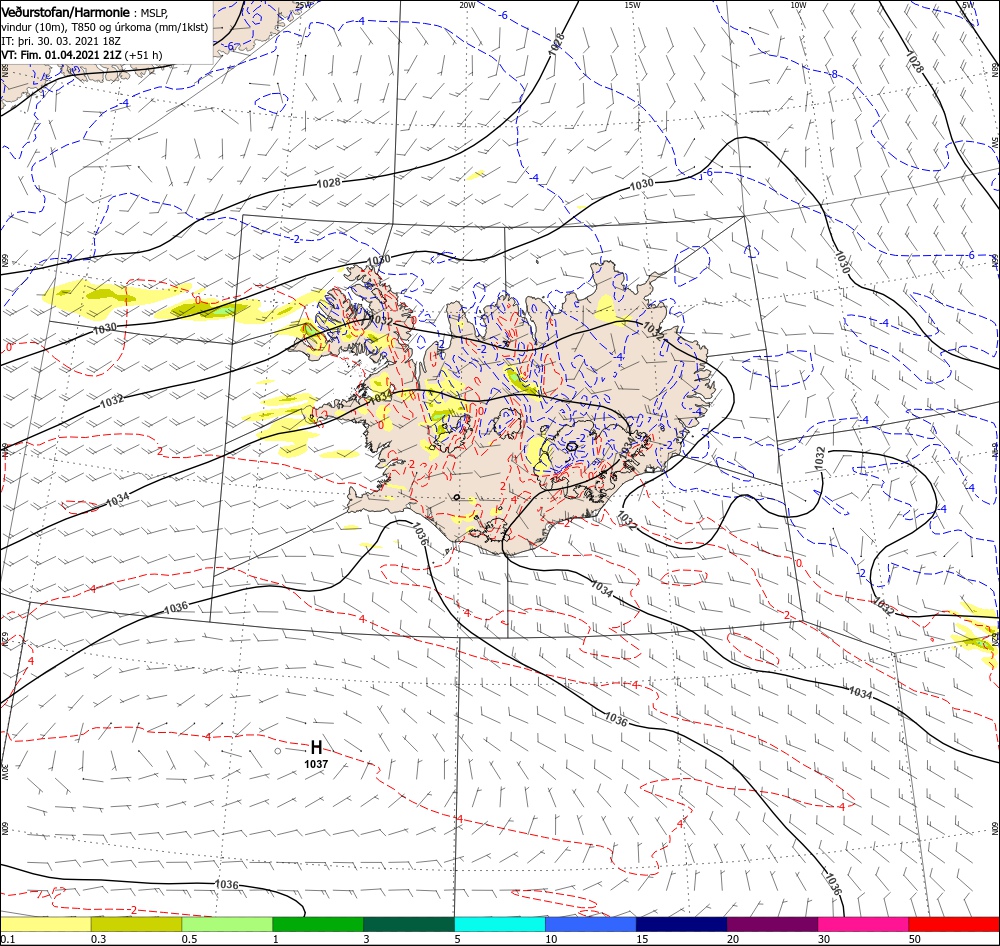Select the light green 0.5 legend swatch
The width and height of the screenshot is (1000, 946).
pyautogui.click(x=227, y=924)
